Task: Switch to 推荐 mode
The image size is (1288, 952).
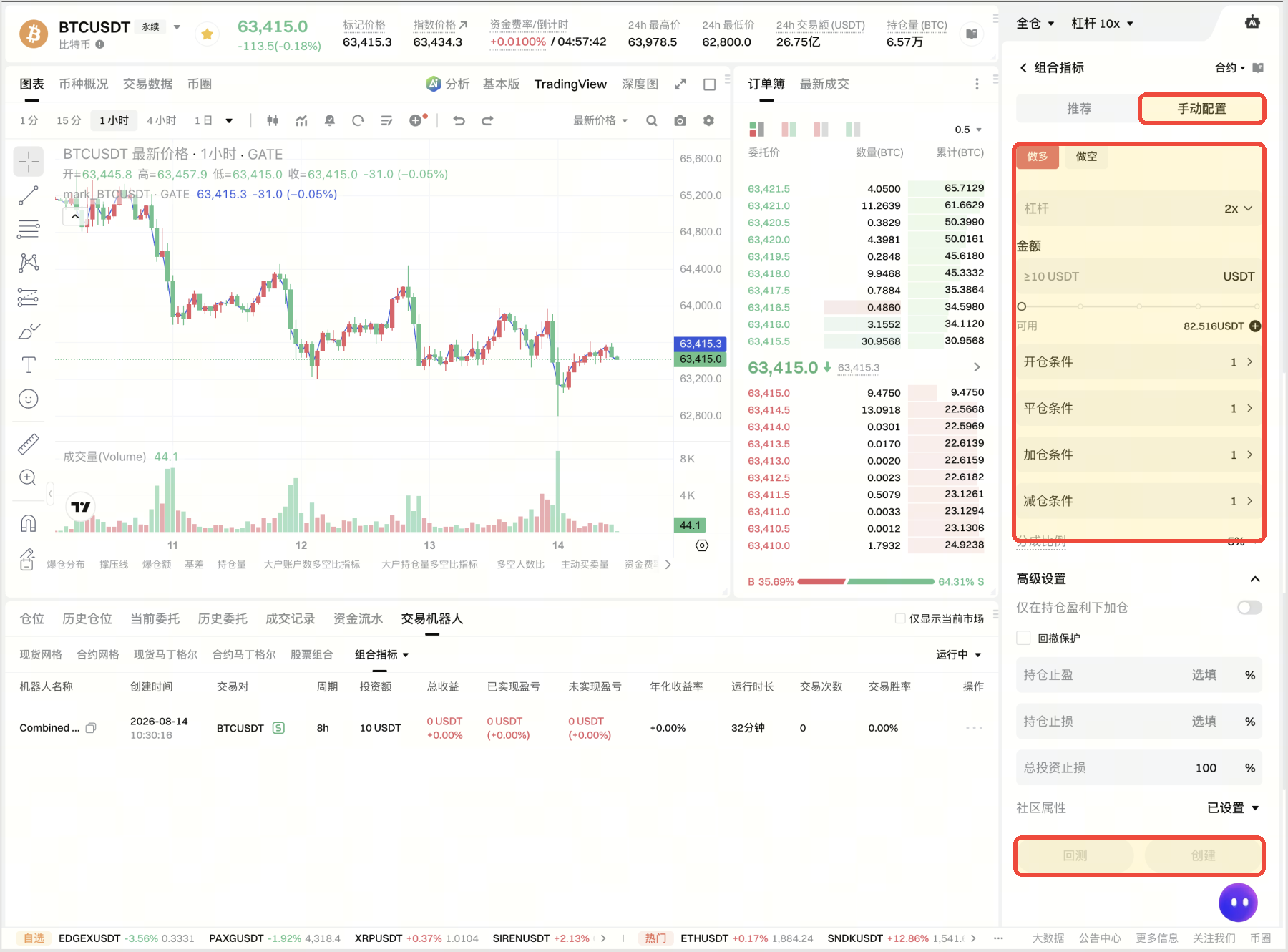Action: click(x=1078, y=109)
